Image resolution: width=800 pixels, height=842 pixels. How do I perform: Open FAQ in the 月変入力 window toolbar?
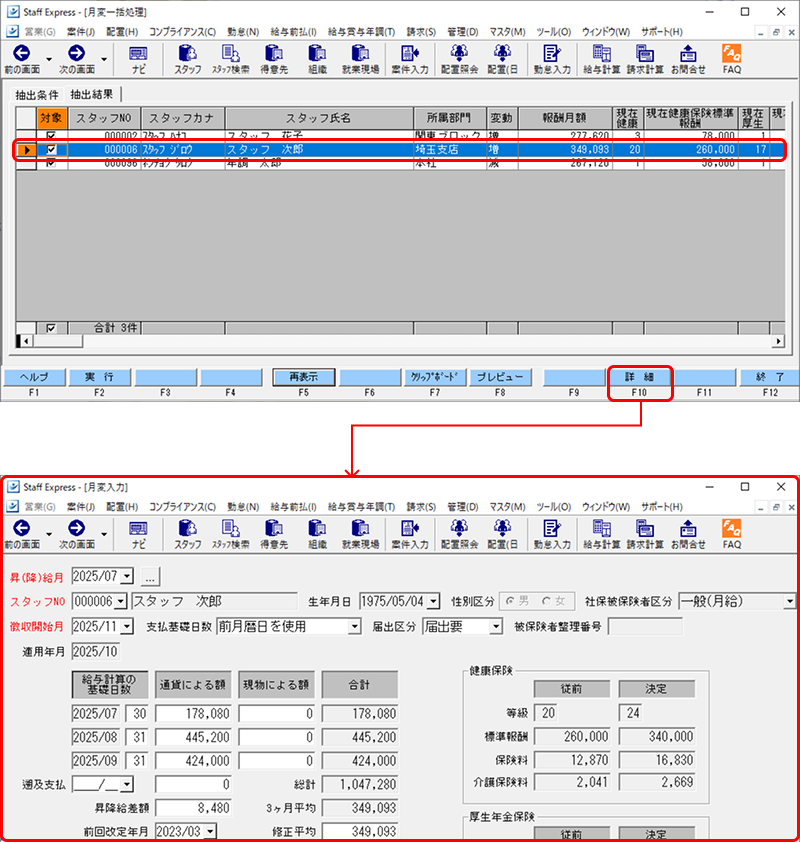(732, 534)
